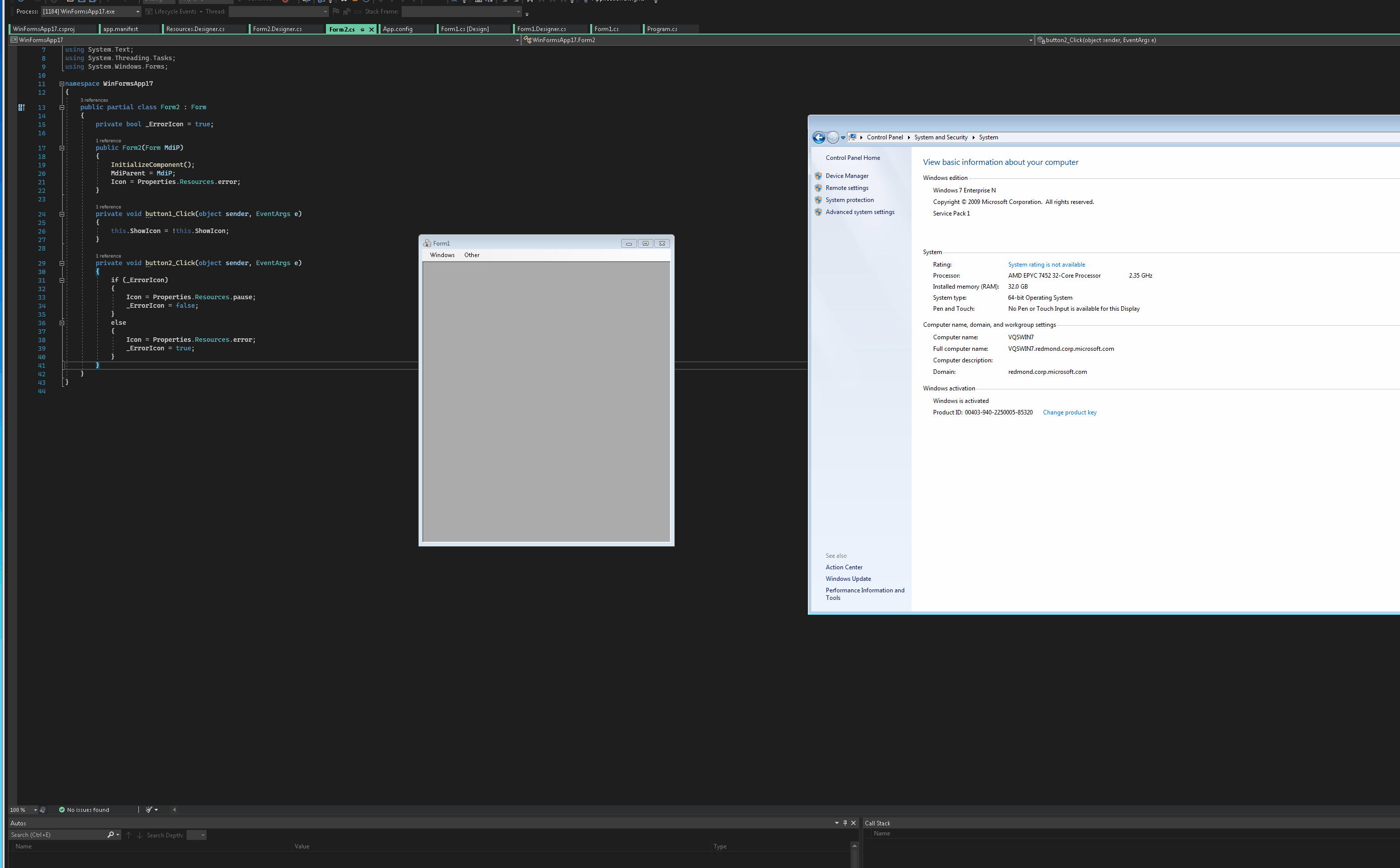Click the pin icon on the Form2.cs tab

pyautogui.click(x=364, y=29)
